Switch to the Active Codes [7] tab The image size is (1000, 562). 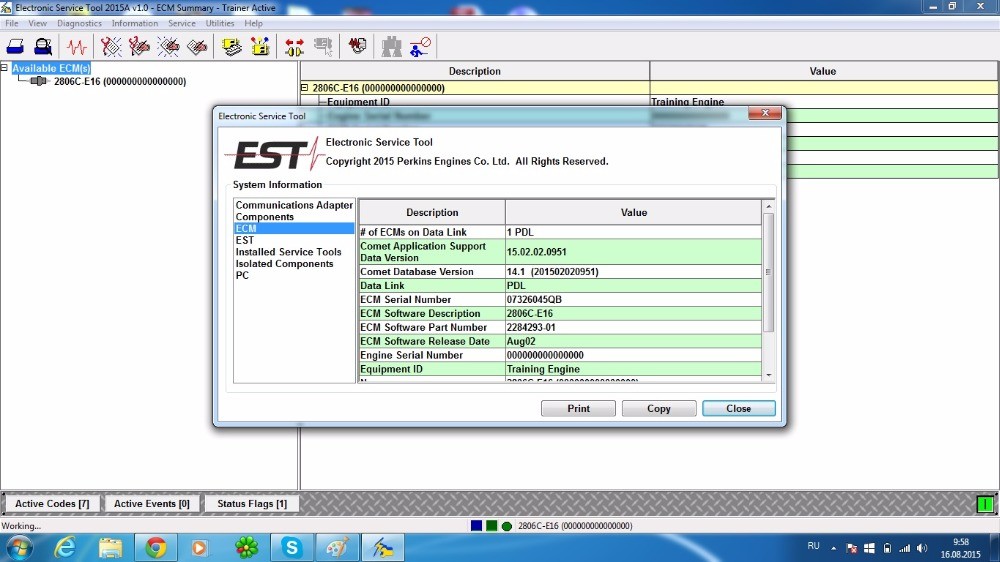point(52,504)
